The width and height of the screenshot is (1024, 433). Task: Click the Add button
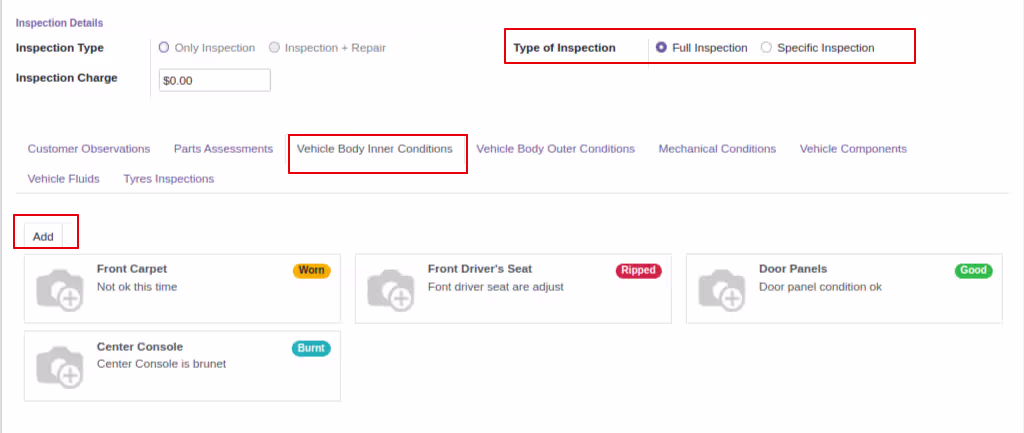[x=43, y=236]
